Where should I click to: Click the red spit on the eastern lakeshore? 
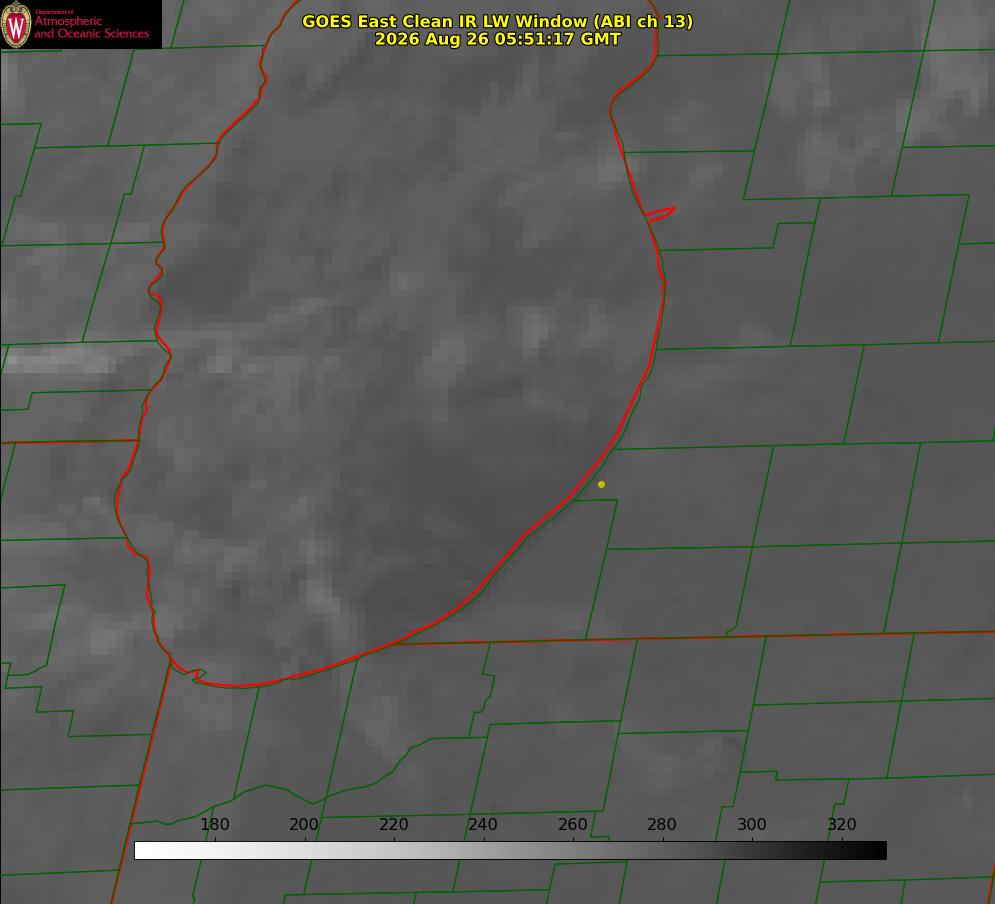coord(660,214)
